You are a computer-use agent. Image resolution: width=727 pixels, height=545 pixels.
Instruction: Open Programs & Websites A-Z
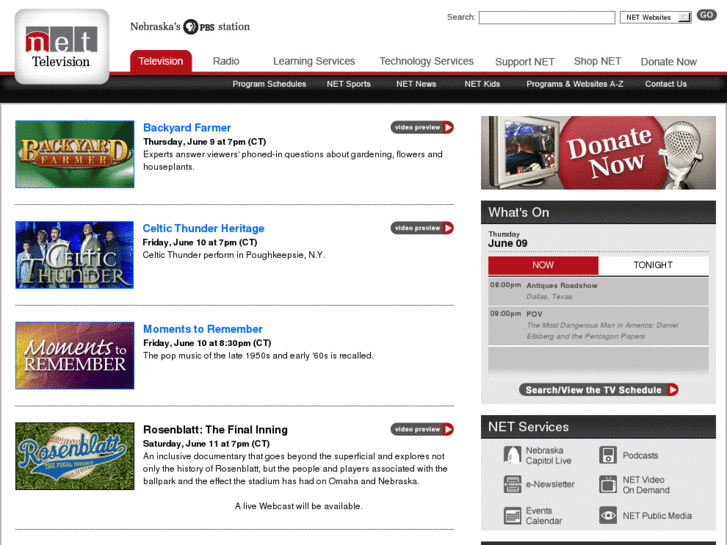click(x=574, y=84)
